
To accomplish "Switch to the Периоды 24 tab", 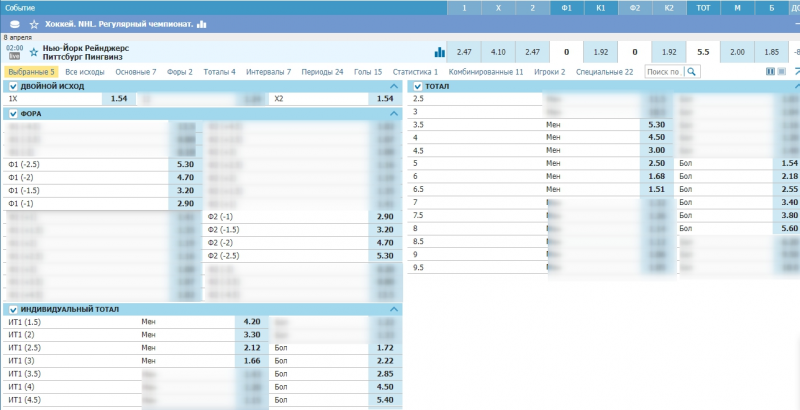I will coord(324,72).
